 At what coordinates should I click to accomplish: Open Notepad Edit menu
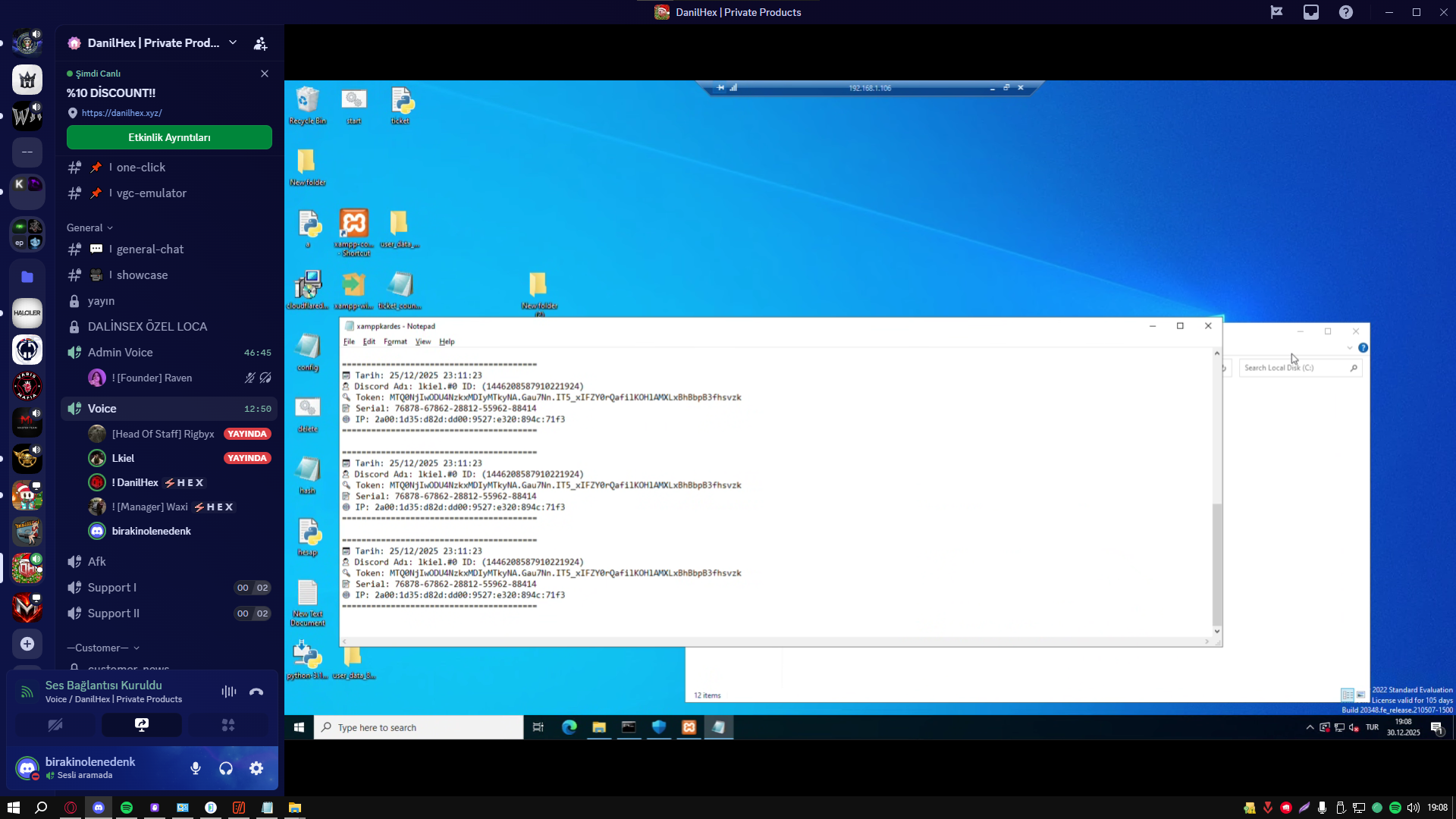click(x=369, y=342)
